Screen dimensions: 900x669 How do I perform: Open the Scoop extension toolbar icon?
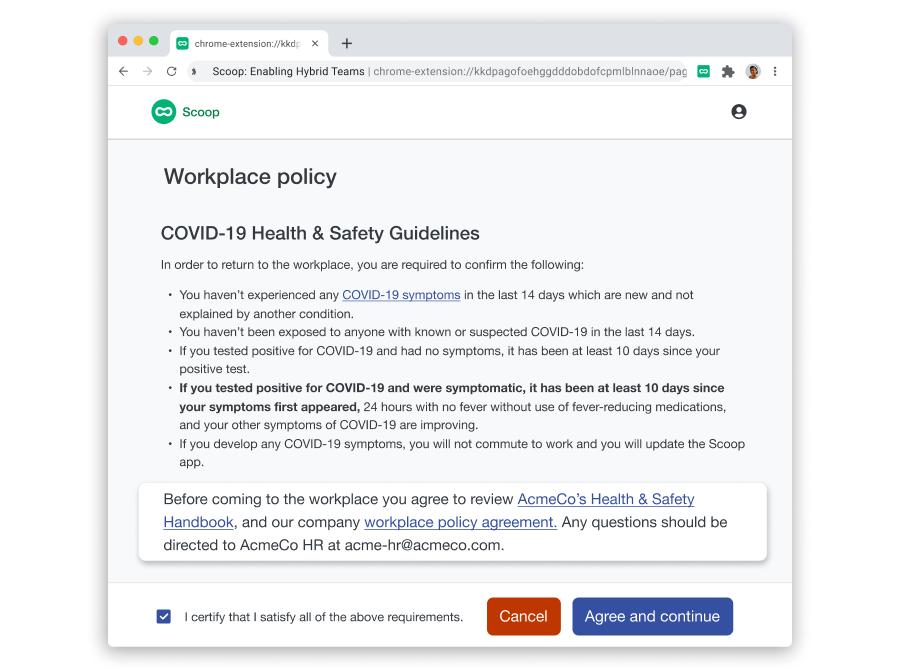point(704,72)
